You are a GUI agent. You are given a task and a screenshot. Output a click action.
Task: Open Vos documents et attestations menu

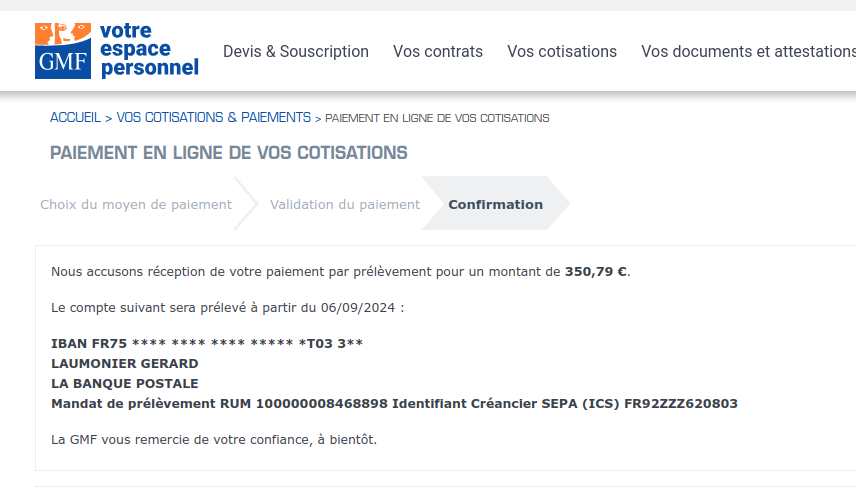[748, 51]
